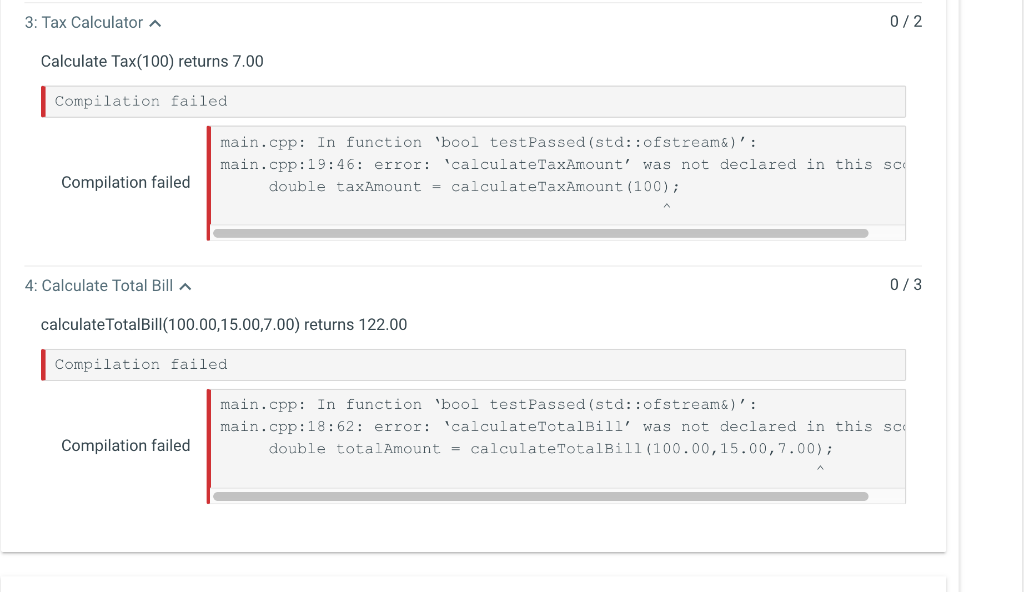This screenshot has width=1024, height=592.
Task: Click the caret marker under calculateTotalBill call
Action: pyautogui.click(x=820, y=469)
